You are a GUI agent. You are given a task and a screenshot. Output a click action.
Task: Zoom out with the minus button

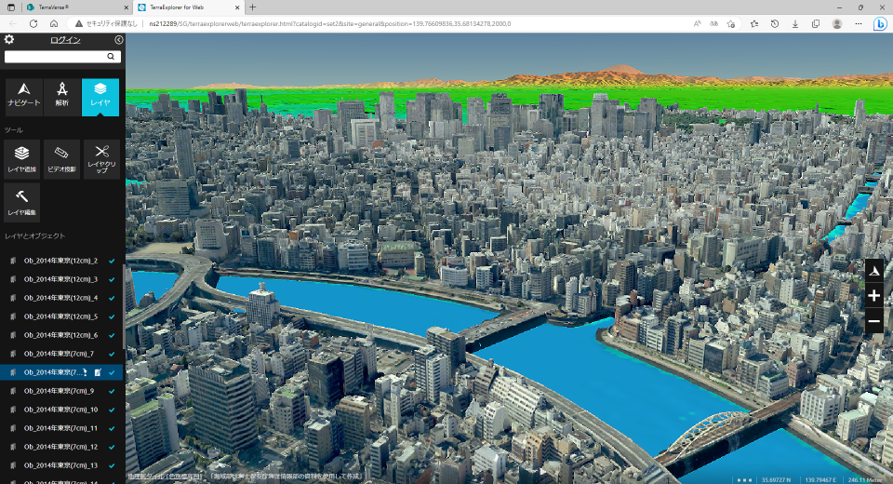874,322
